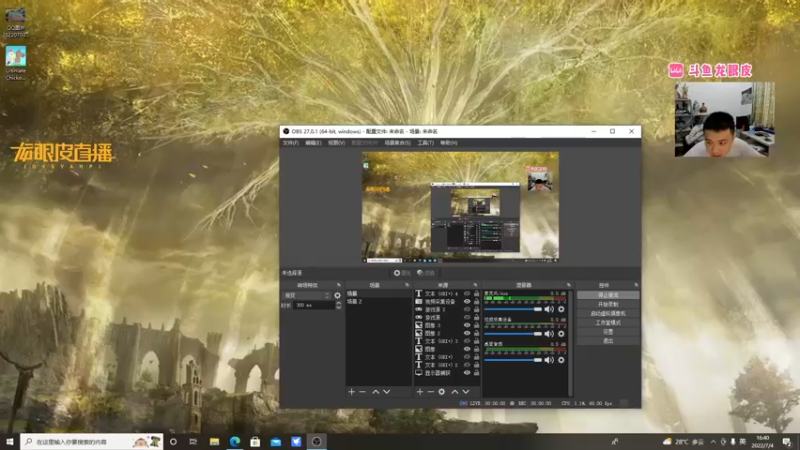Screen dimensions: 800x450
Task: Open the 编辑(E) menu
Action: coord(313,143)
